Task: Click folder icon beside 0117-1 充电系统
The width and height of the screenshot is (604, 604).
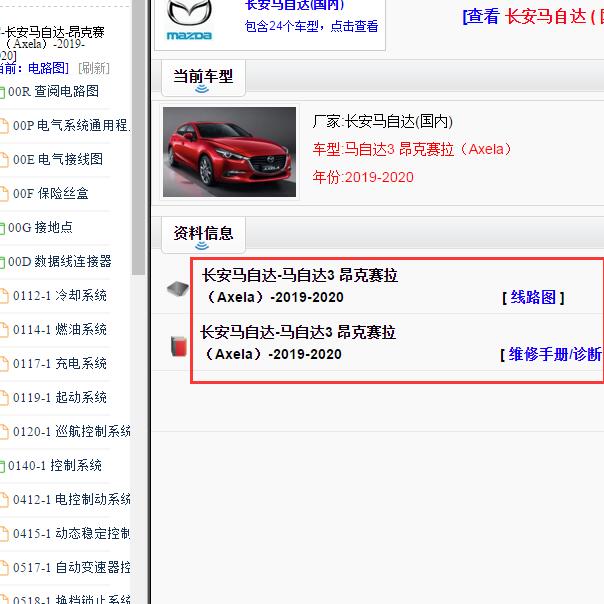Action: [4, 364]
